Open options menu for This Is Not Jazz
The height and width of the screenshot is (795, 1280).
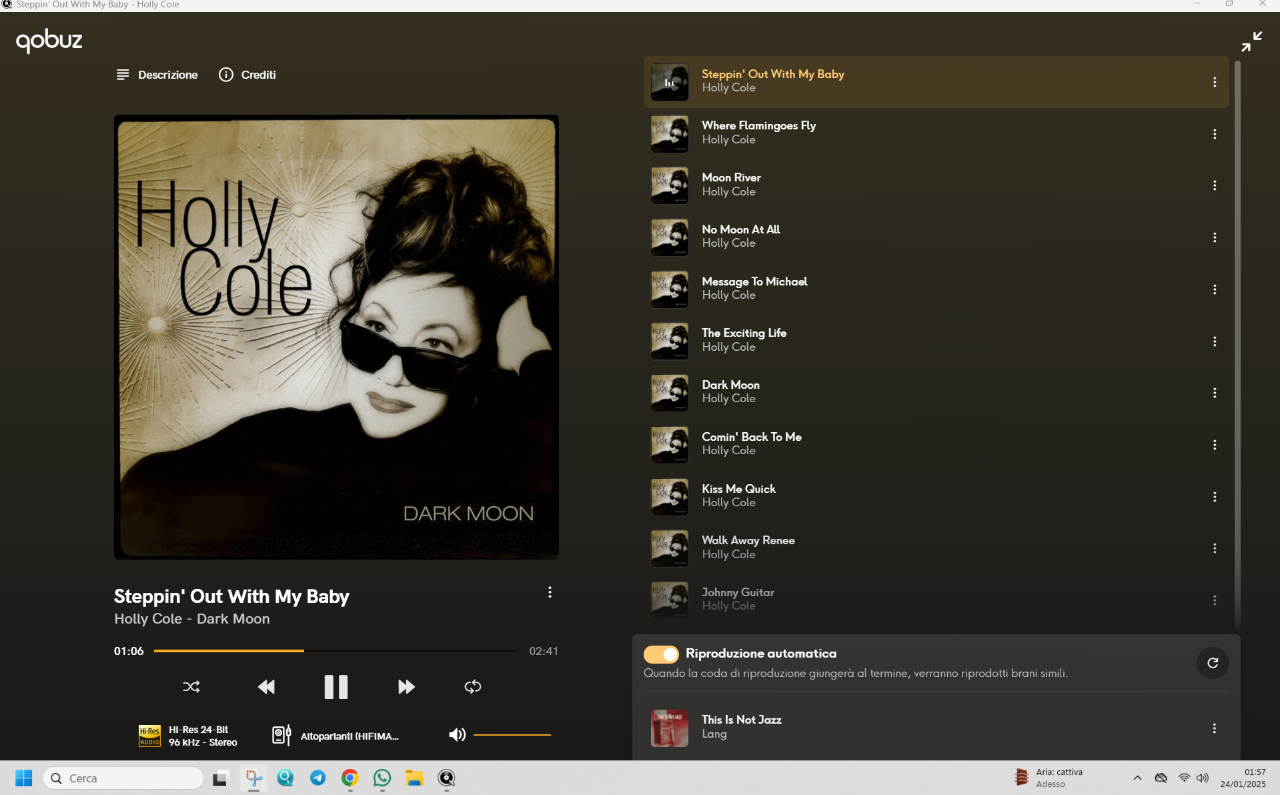1215,729
